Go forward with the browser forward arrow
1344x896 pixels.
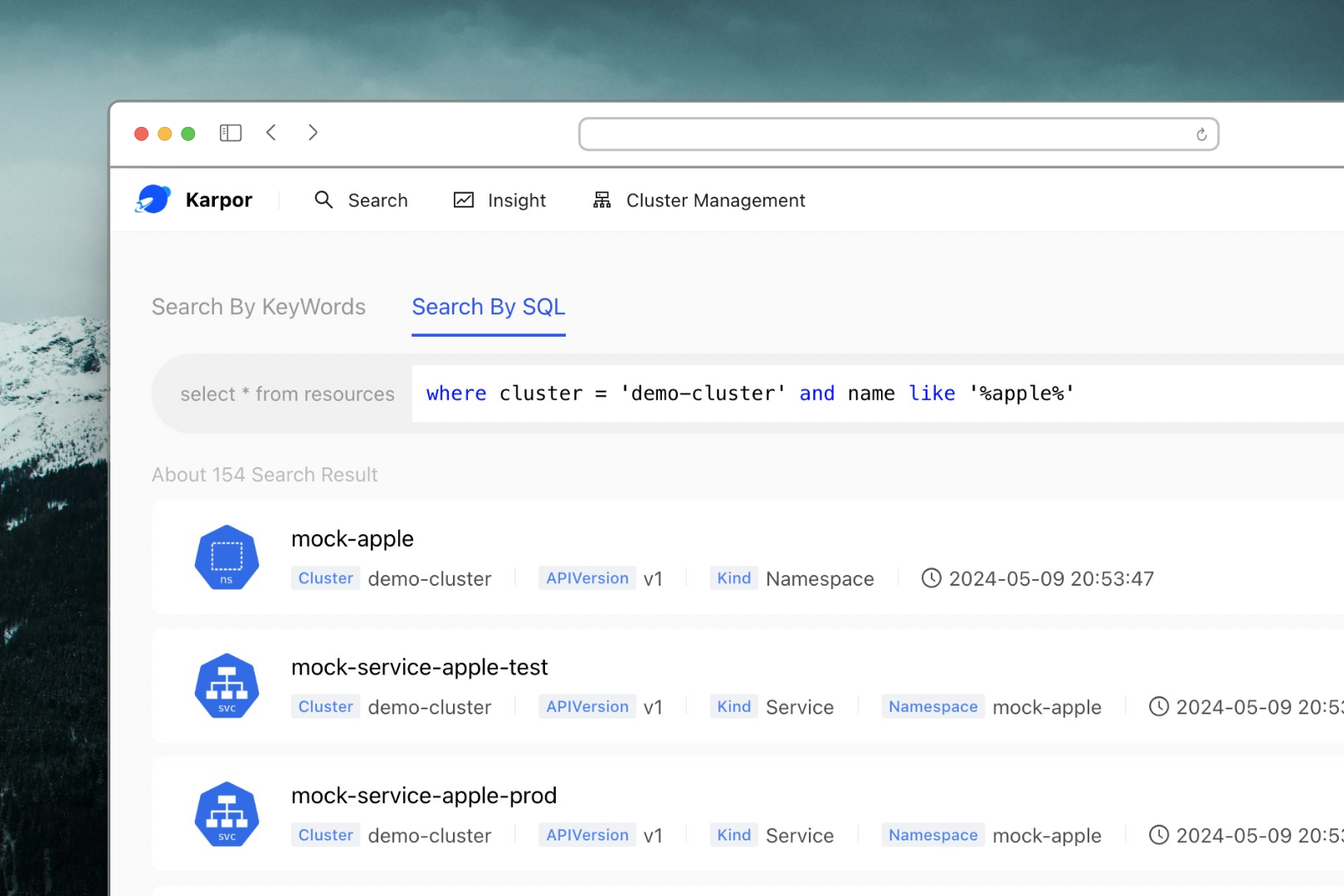313,133
